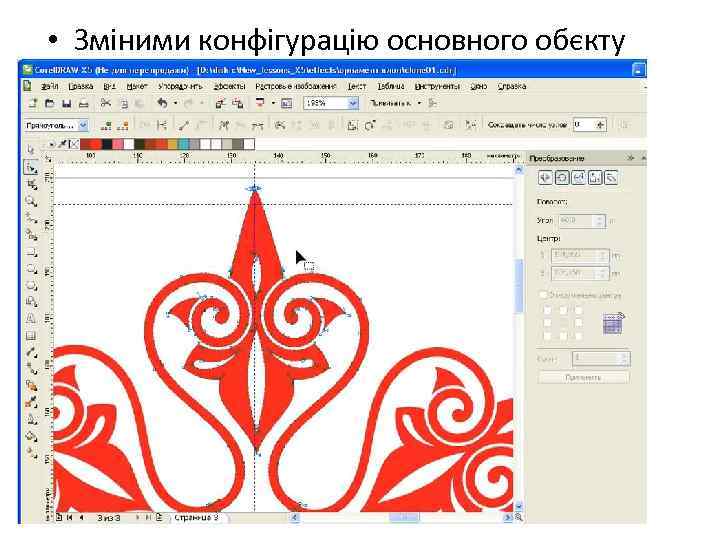This screenshot has width=720, height=540.
Task: Click the angle field stepper arrows
Action: [x=599, y=221]
